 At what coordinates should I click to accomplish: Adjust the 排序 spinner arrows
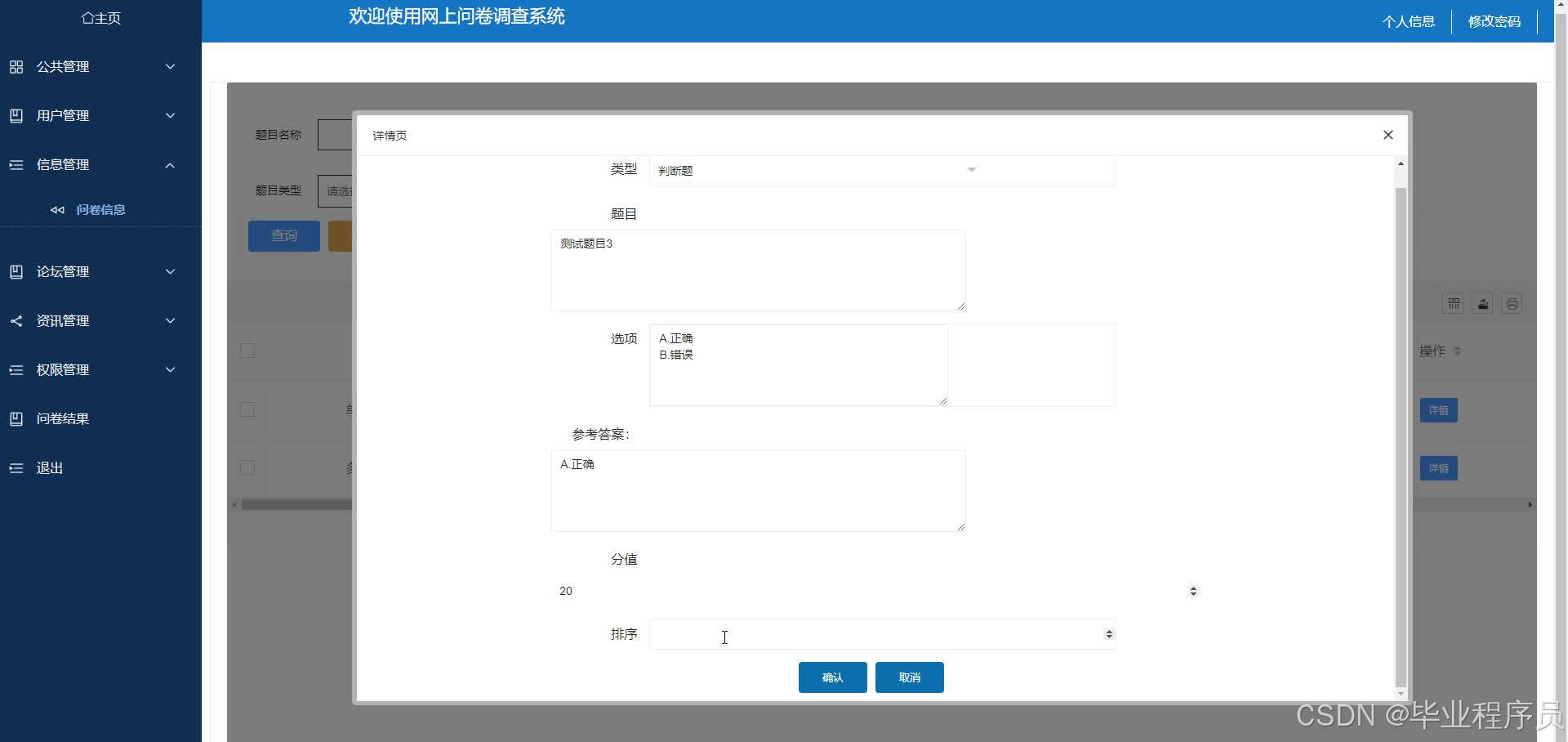tap(1109, 634)
